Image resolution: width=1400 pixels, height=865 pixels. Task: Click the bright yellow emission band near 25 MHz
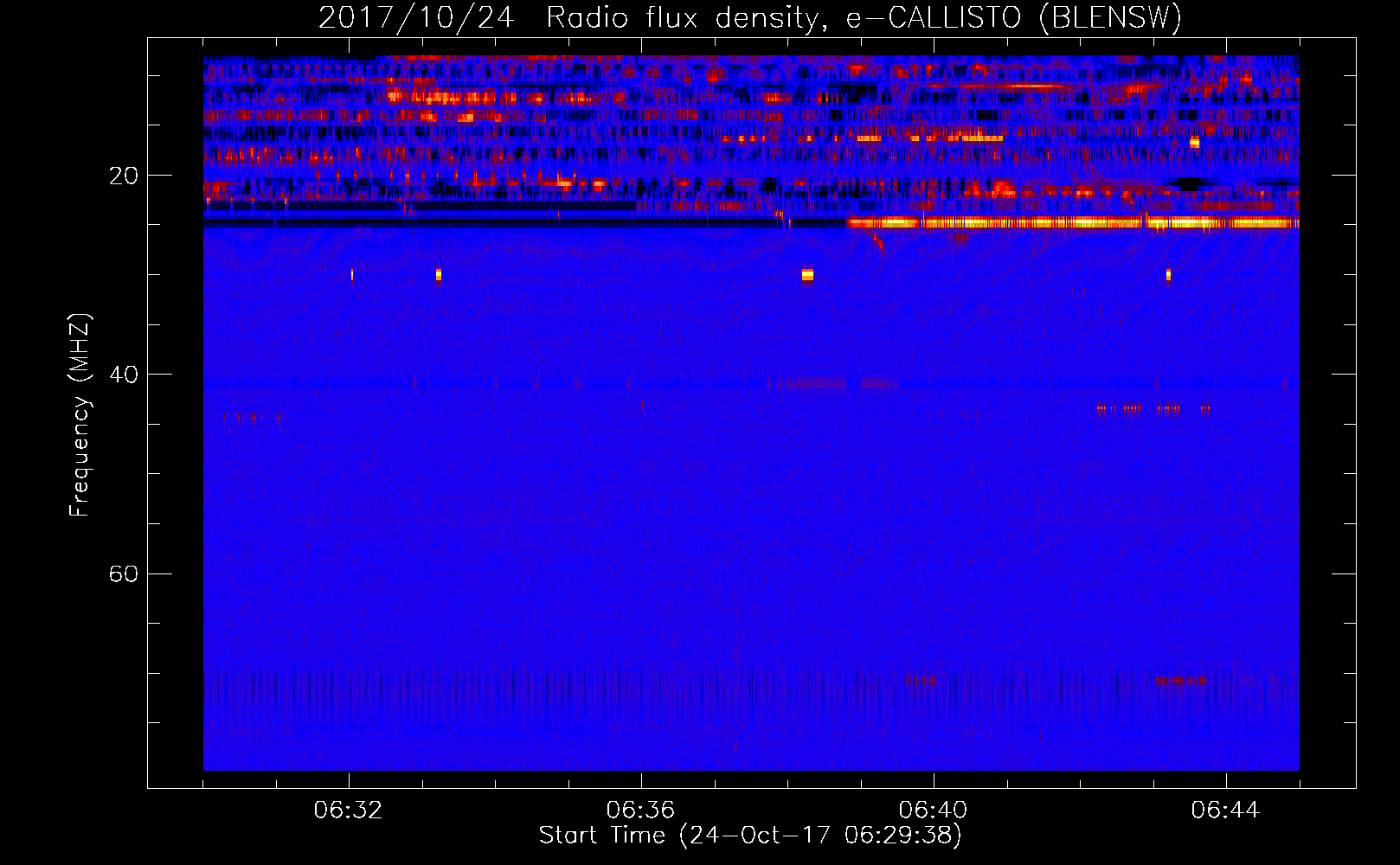1073,223
